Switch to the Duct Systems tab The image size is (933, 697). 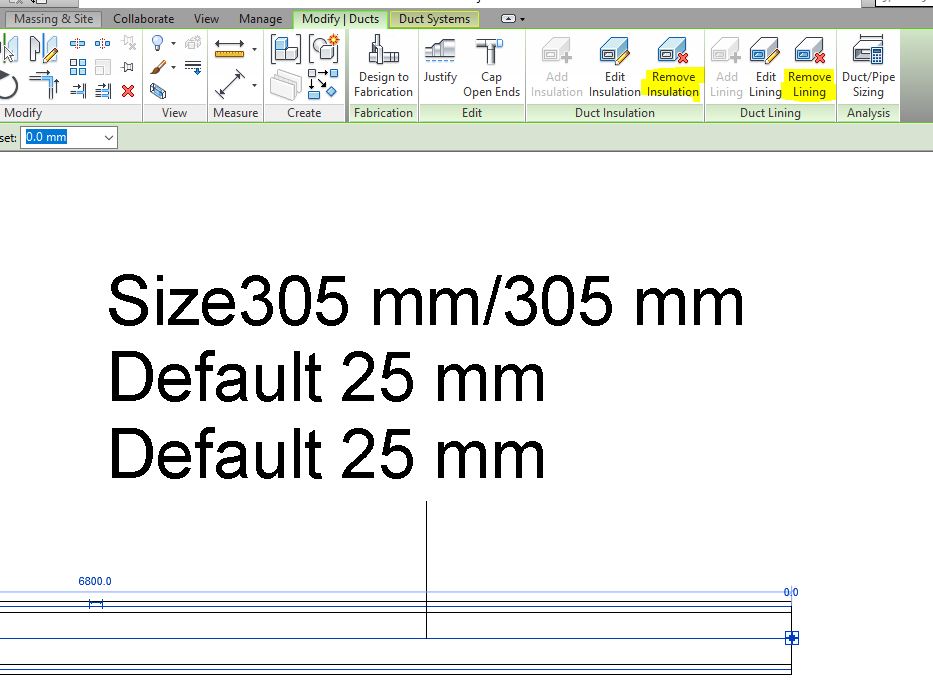(x=435, y=18)
